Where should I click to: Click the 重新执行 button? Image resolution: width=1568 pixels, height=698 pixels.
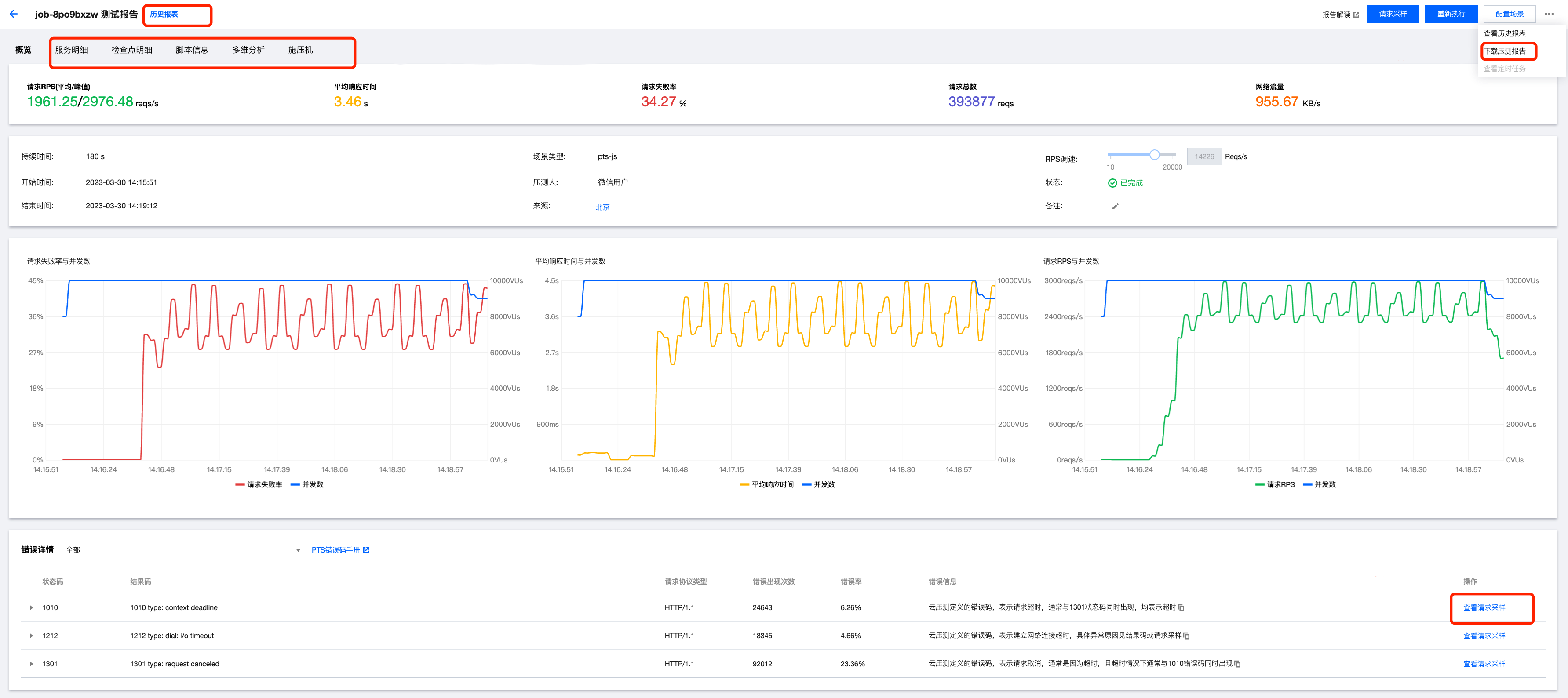click(x=1451, y=14)
